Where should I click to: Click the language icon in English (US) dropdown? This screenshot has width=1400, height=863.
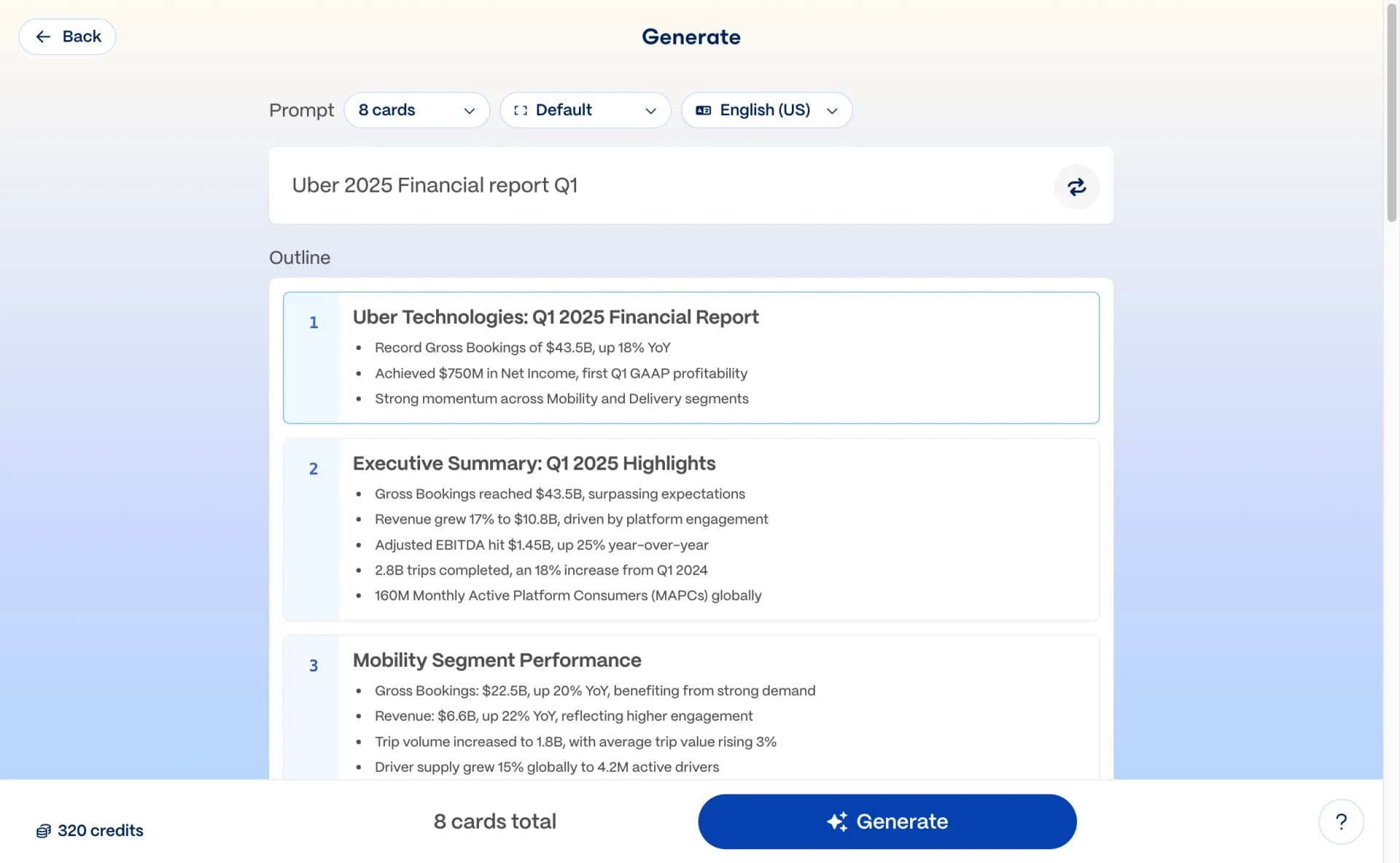703,110
